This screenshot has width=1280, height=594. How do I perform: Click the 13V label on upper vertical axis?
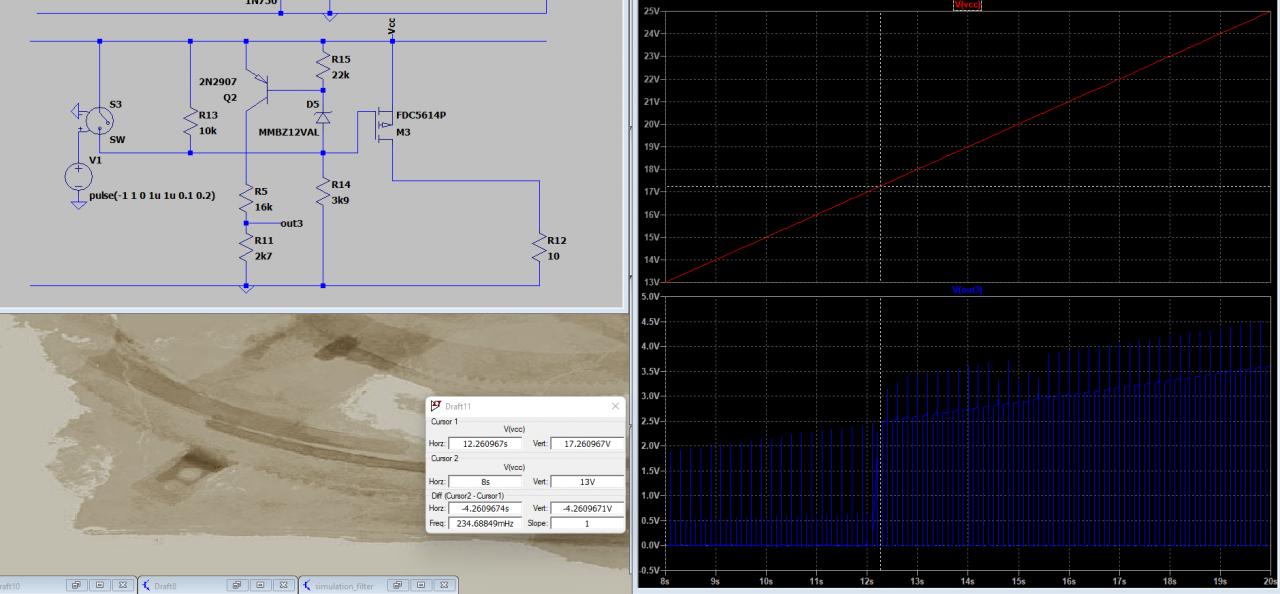(651, 283)
